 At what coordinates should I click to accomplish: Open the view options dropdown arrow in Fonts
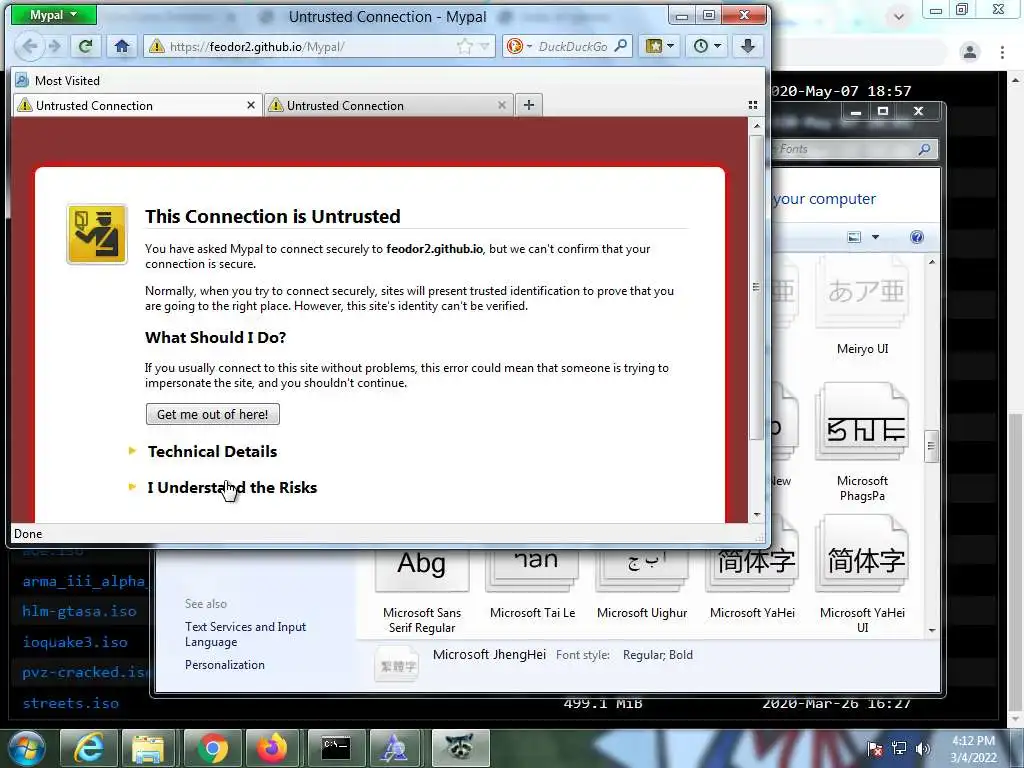click(x=875, y=237)
